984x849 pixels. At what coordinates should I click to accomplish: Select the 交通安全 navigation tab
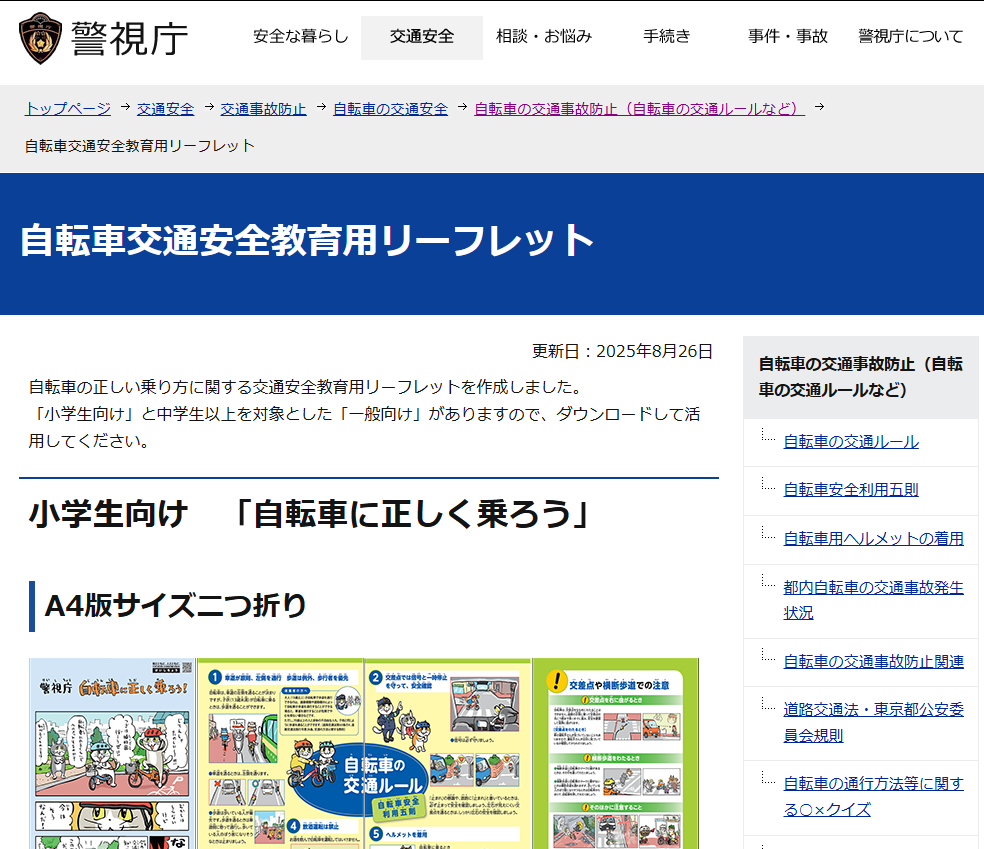coord(422,37)
